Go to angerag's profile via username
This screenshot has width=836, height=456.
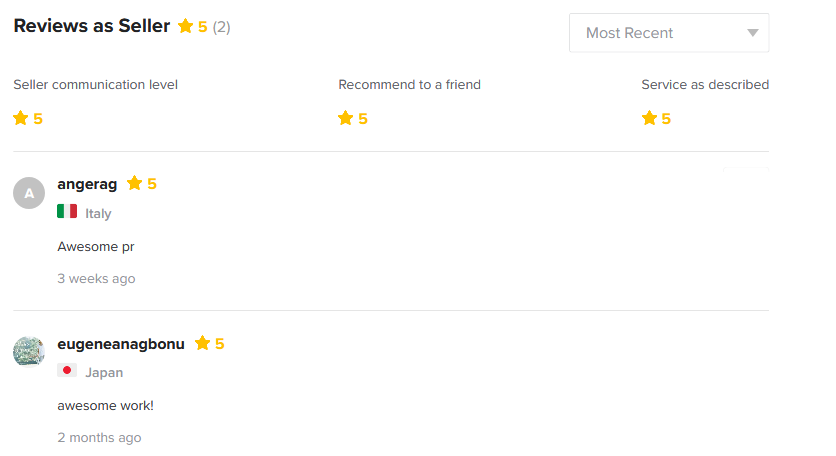(87, 184)
